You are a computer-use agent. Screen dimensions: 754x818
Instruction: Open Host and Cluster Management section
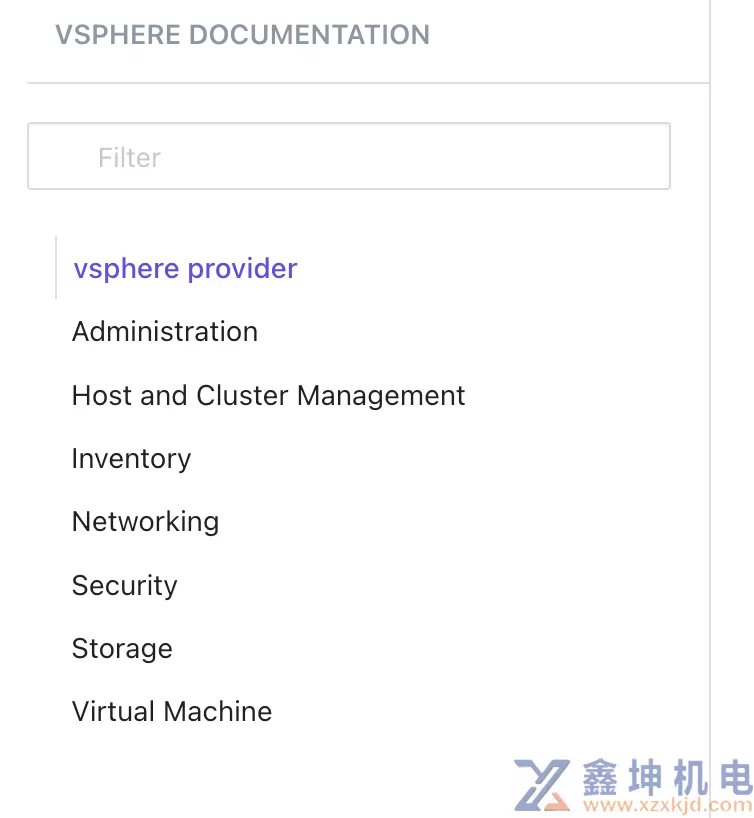point(268,395)
